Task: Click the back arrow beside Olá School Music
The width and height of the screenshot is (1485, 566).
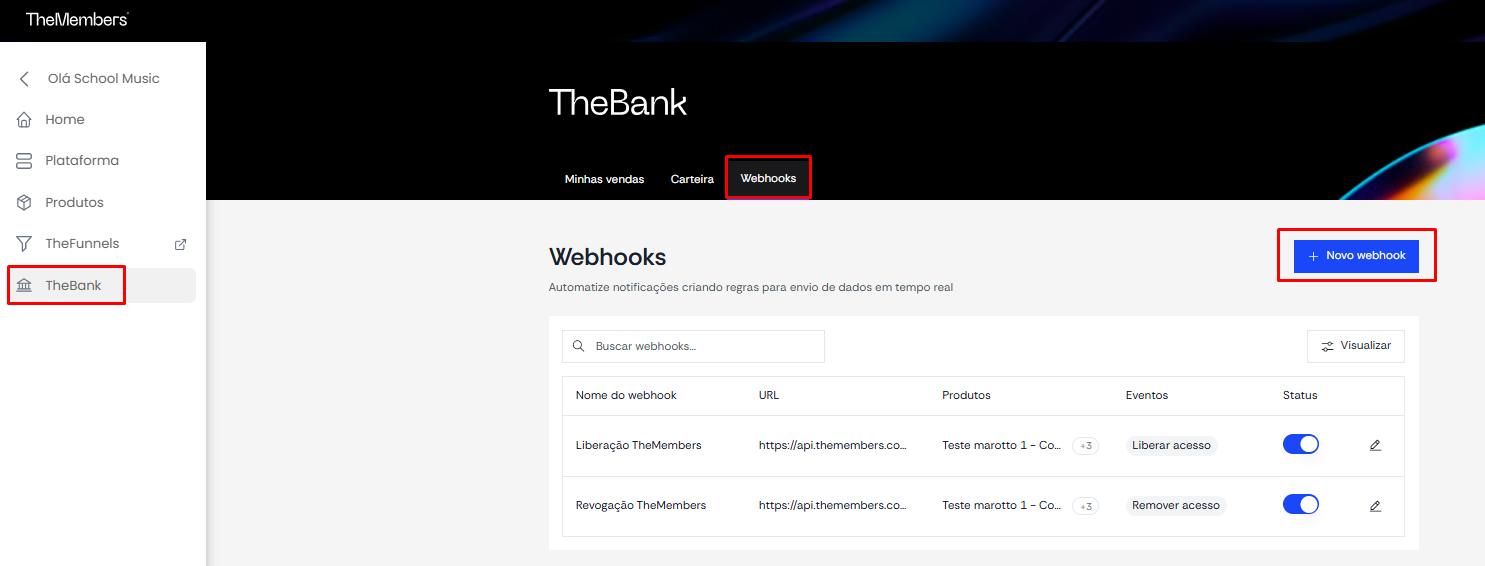Action: pos(24,79)
